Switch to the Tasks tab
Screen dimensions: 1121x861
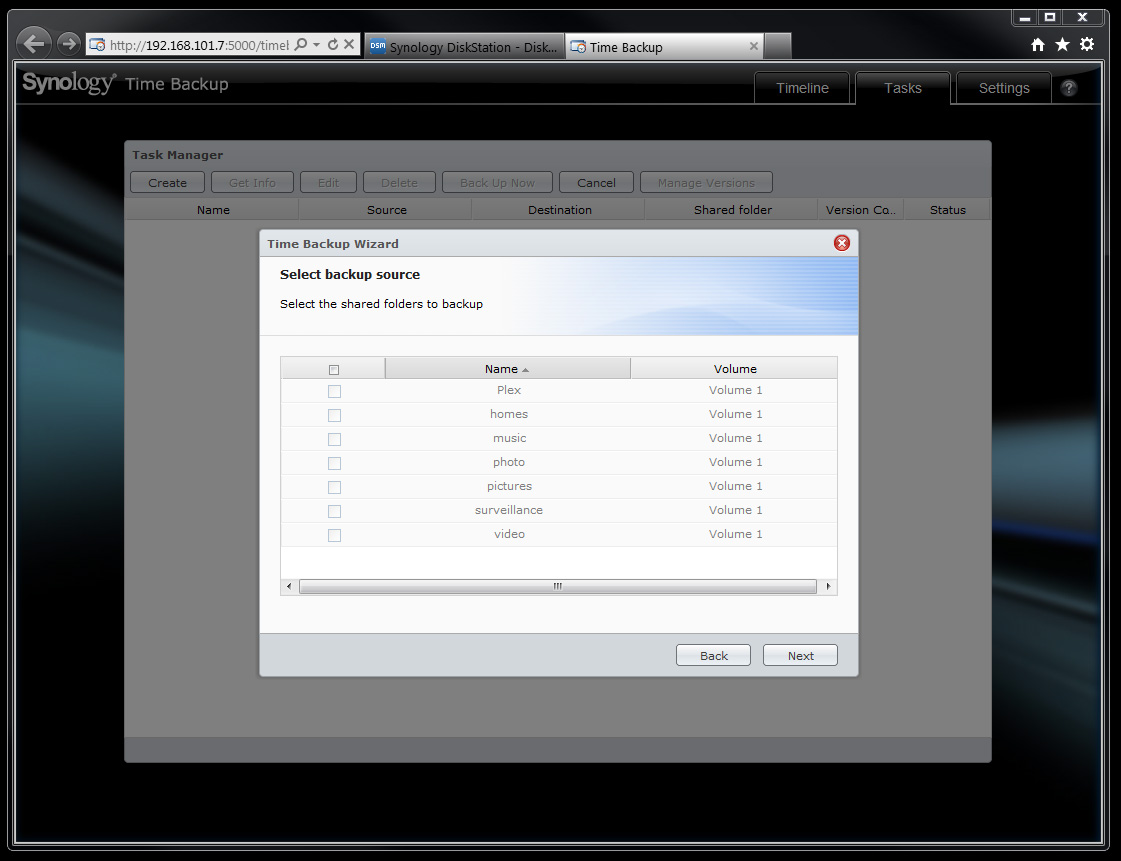click(x=903, y=88)
